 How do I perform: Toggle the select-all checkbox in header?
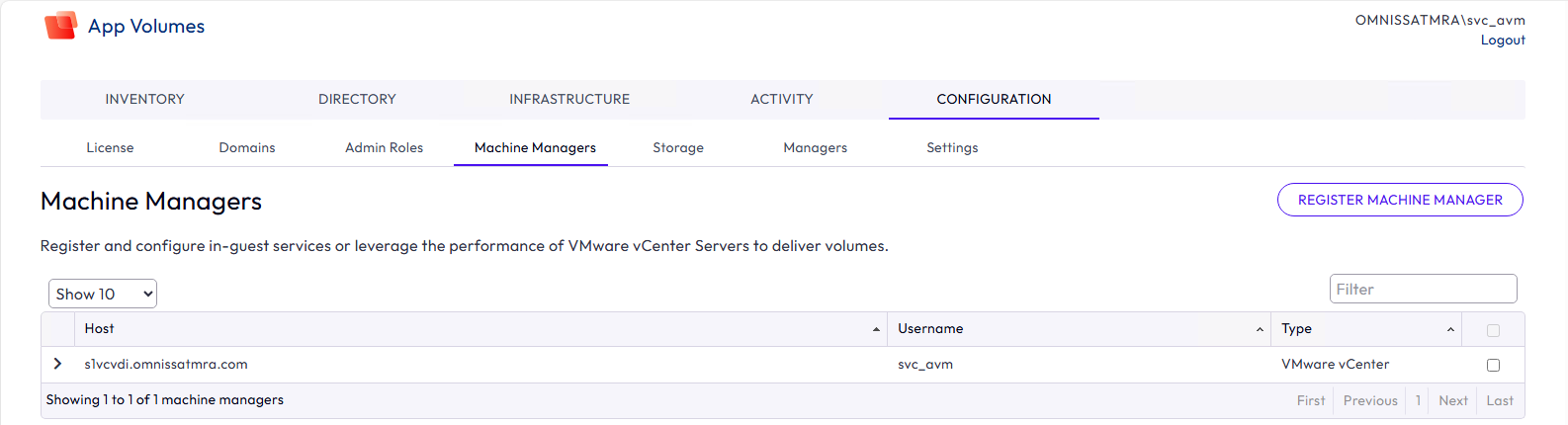coord(1493,330)
